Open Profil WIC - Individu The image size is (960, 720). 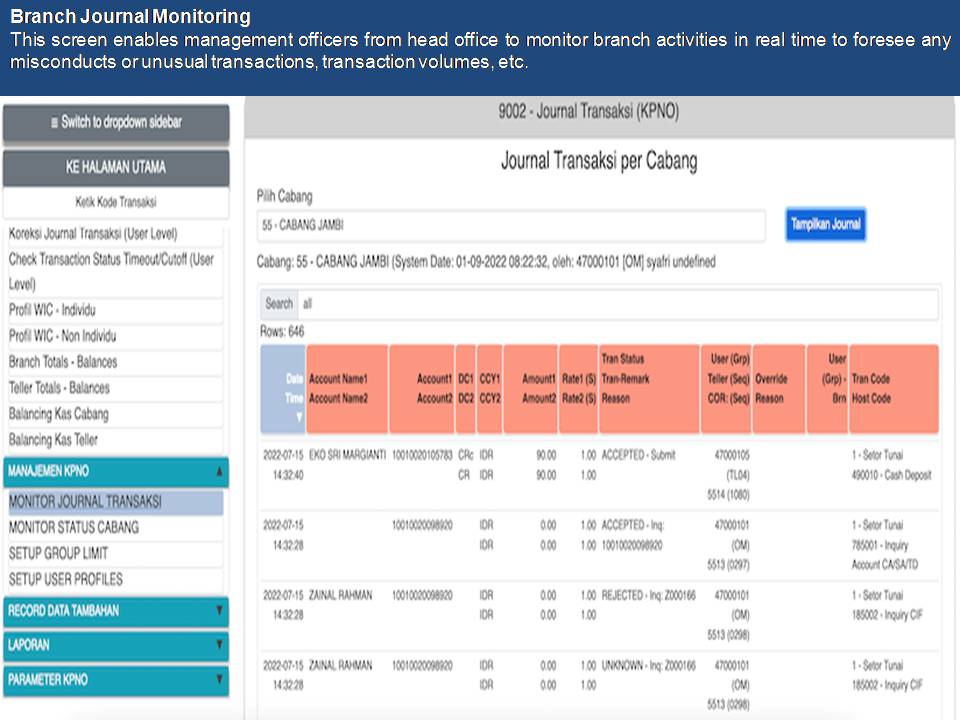pyautogui.click(x=116, y=310)
